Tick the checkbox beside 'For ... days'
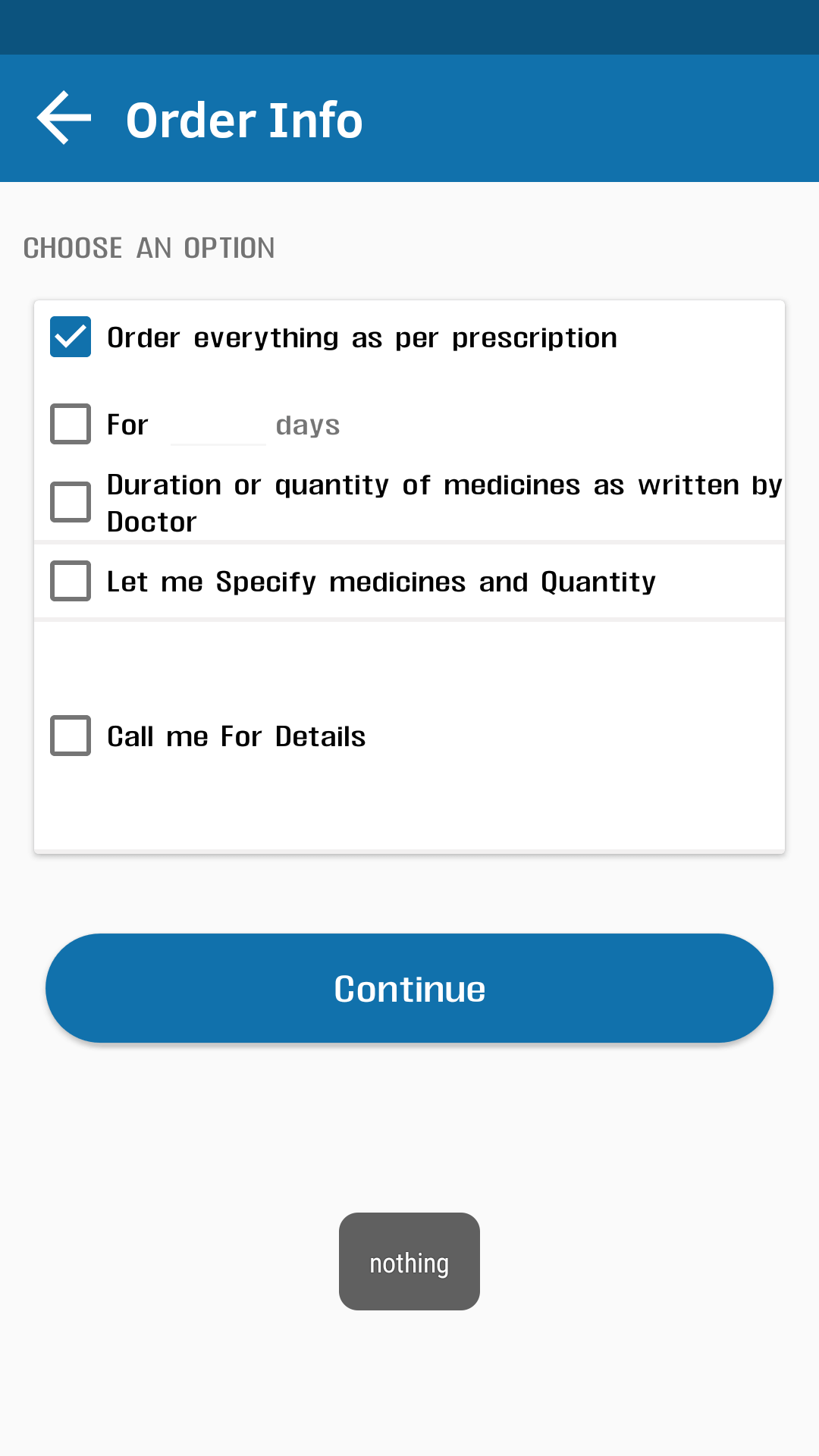 71,424
